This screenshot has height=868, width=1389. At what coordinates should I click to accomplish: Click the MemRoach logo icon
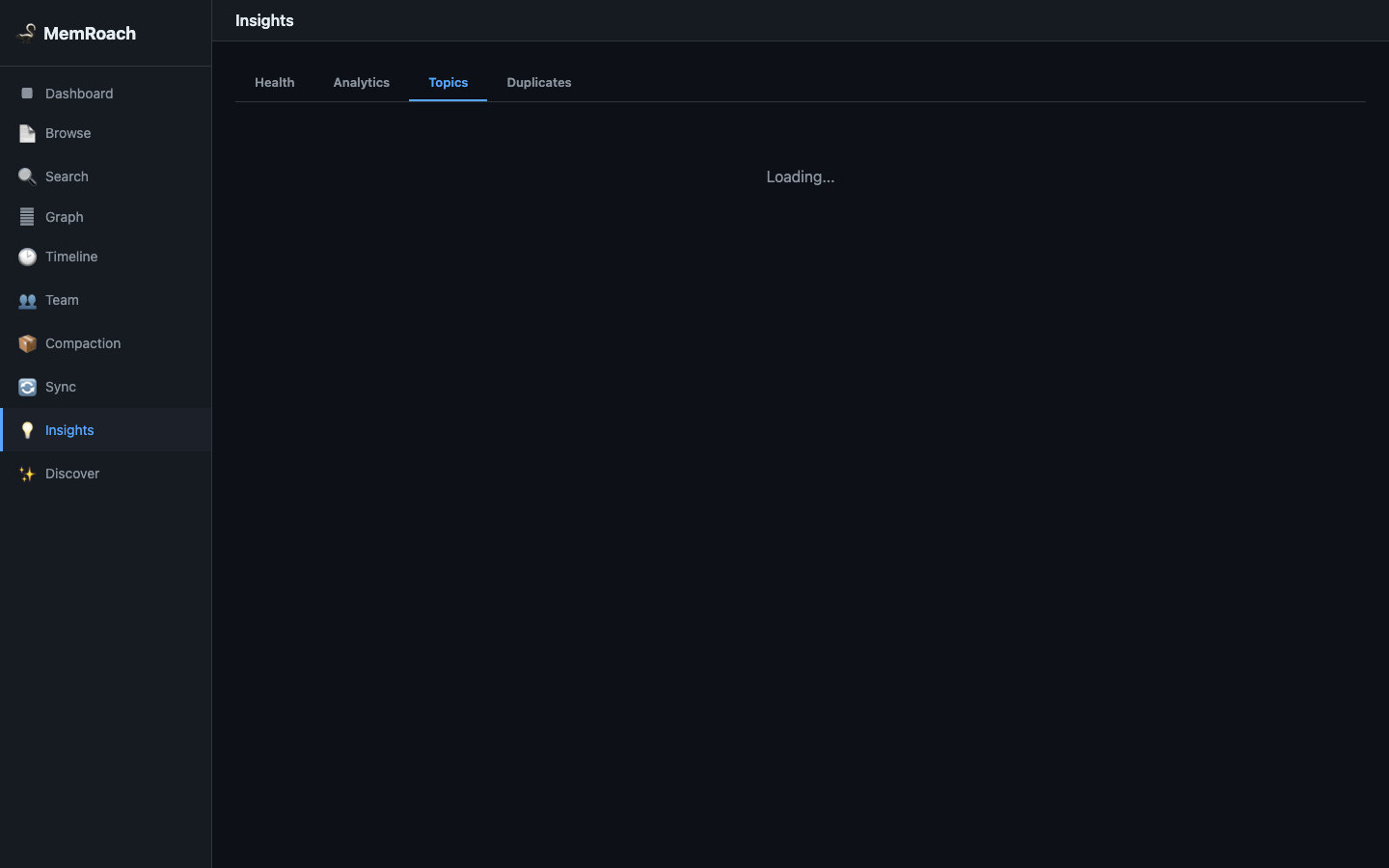tap(27, 33)
